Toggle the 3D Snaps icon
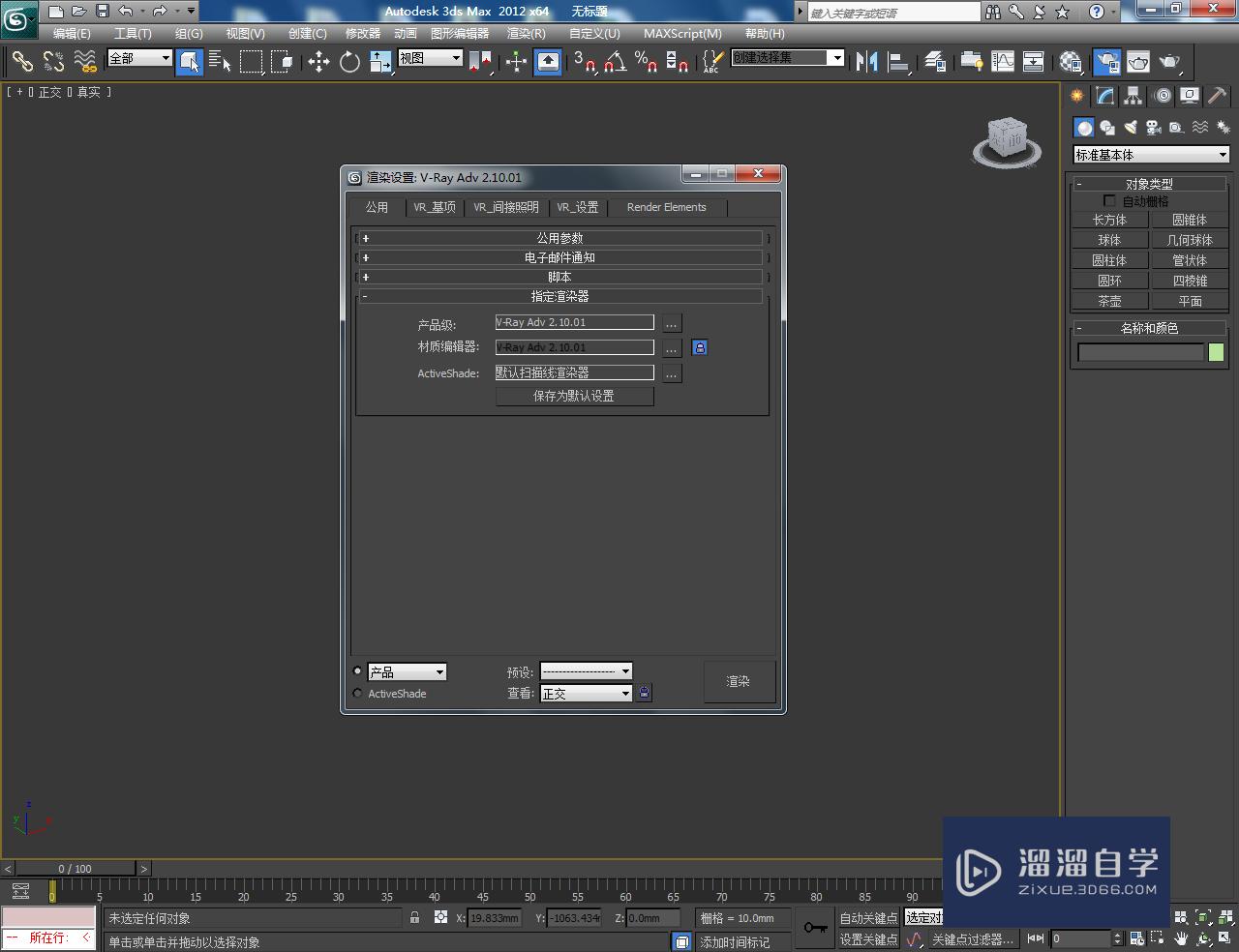The image size is (1239, 952). [584, 62]
